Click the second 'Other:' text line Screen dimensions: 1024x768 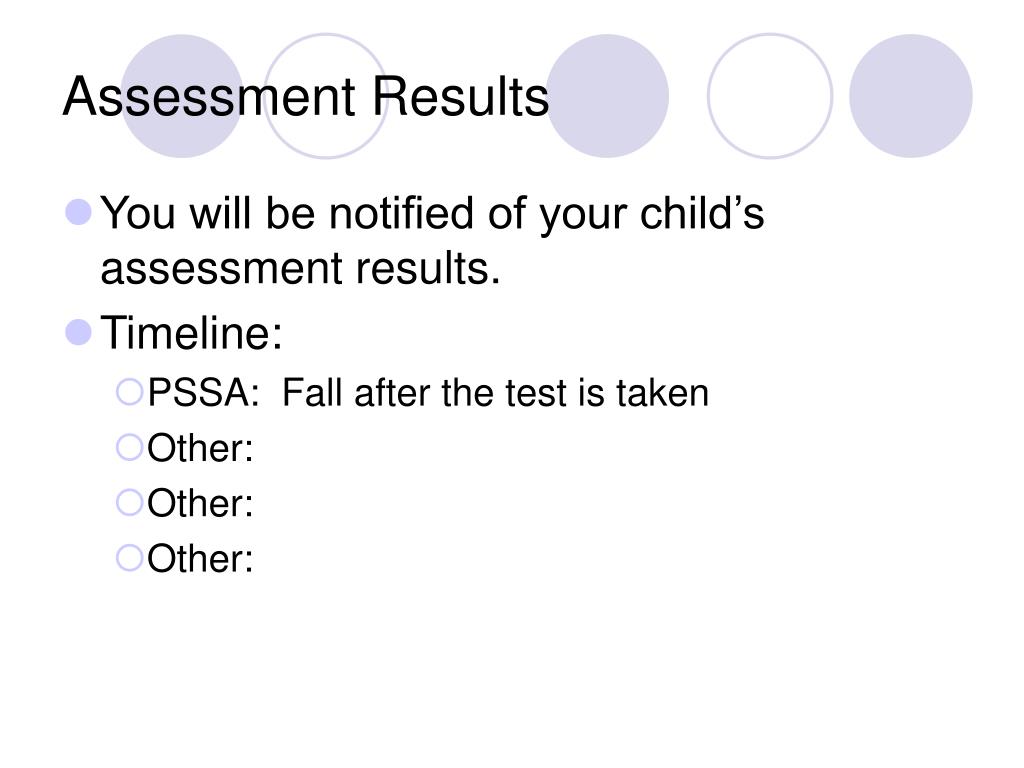pyautogui.click(x=200, y=504)
